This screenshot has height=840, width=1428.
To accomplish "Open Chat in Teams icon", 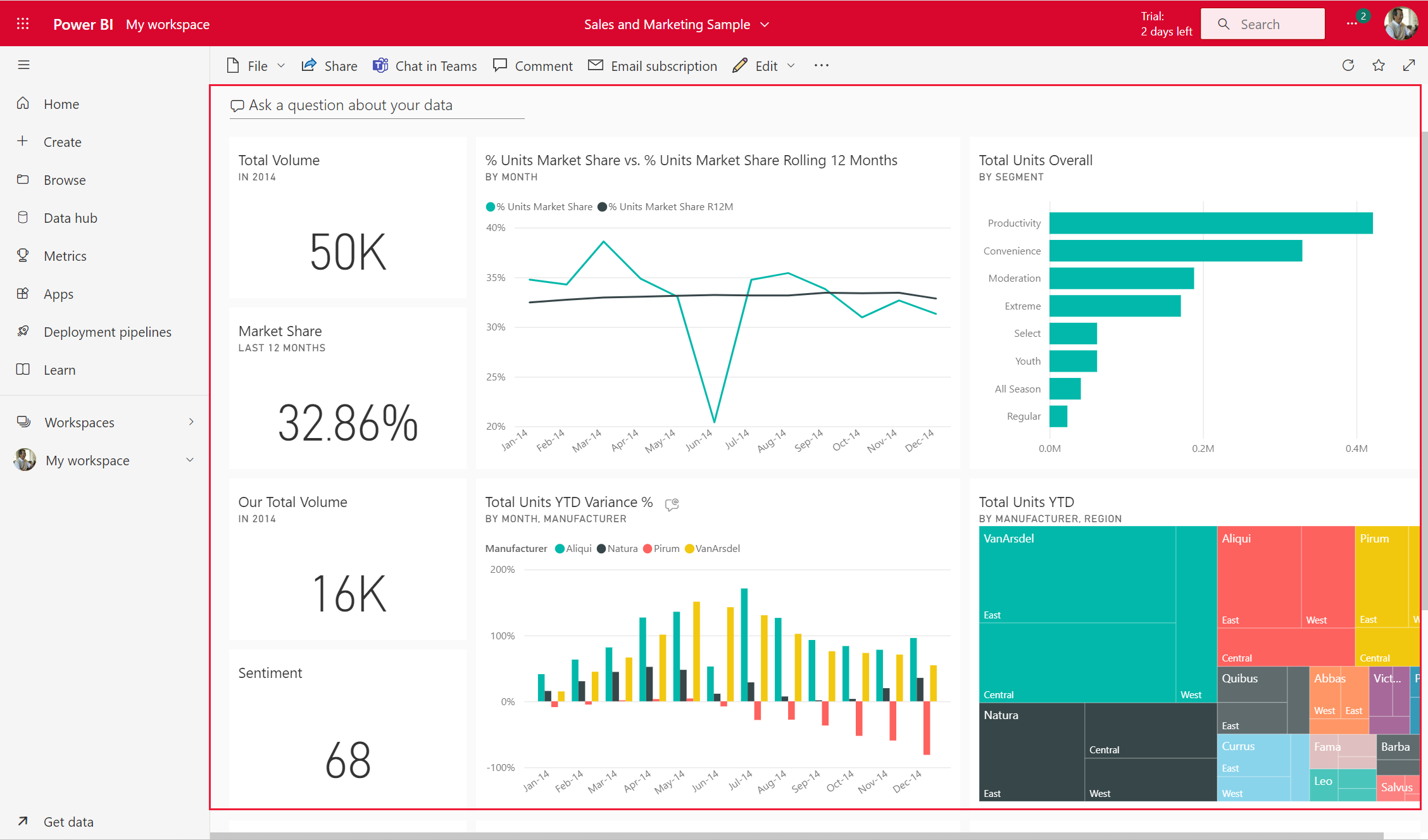I will coord(380,66).
